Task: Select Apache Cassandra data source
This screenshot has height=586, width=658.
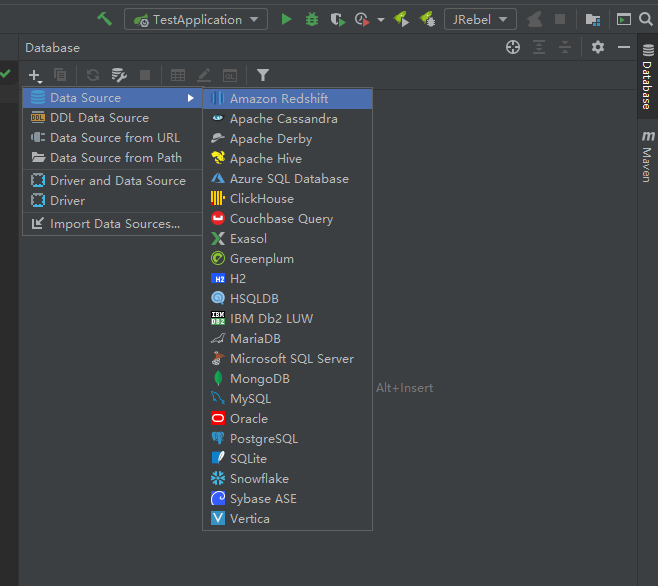Action: click(x=287, y=119)
